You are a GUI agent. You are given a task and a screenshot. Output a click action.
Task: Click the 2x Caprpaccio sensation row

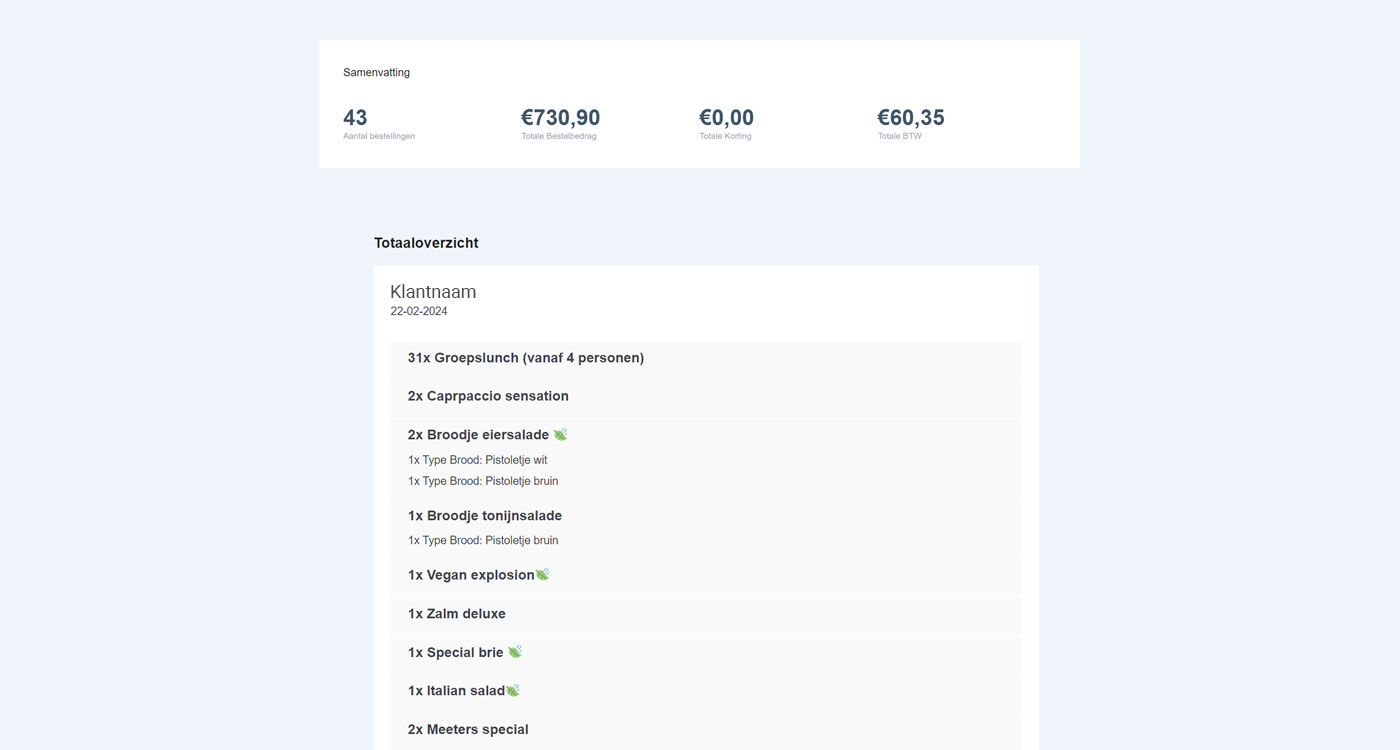tap(706, 397)
